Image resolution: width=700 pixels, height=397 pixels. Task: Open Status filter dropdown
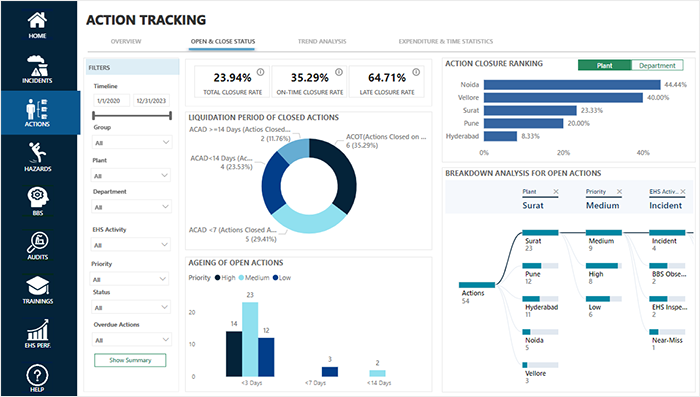131,307
